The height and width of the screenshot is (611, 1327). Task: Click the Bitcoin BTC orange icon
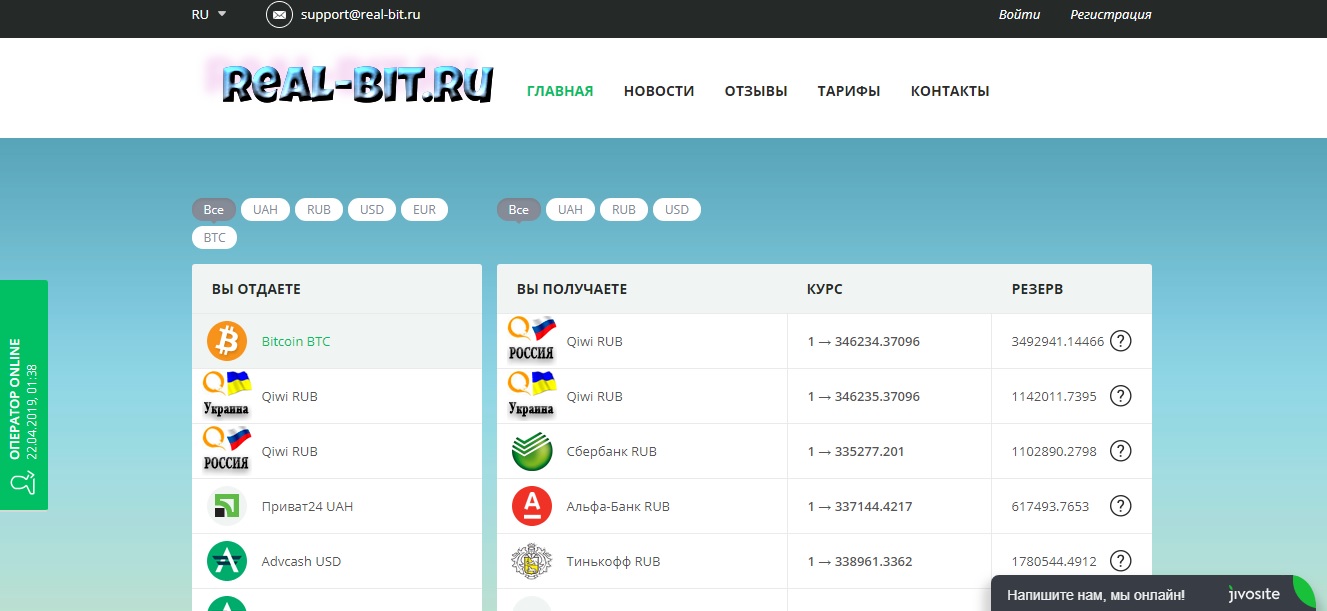pyautogui.click(x=227, y=341)
